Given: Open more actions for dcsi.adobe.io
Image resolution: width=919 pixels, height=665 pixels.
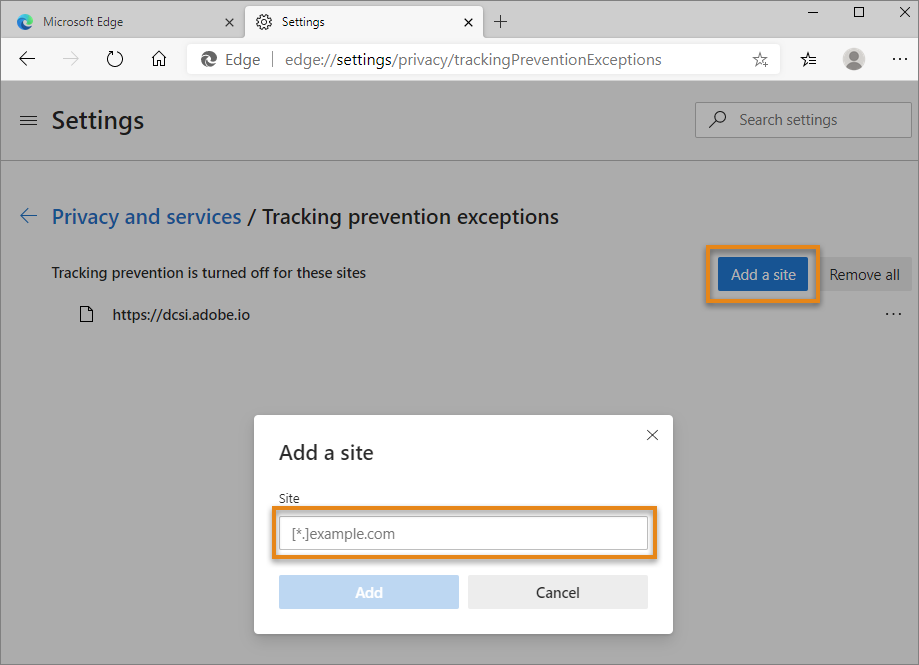Looking at the screenshot, I should point(893,314).
